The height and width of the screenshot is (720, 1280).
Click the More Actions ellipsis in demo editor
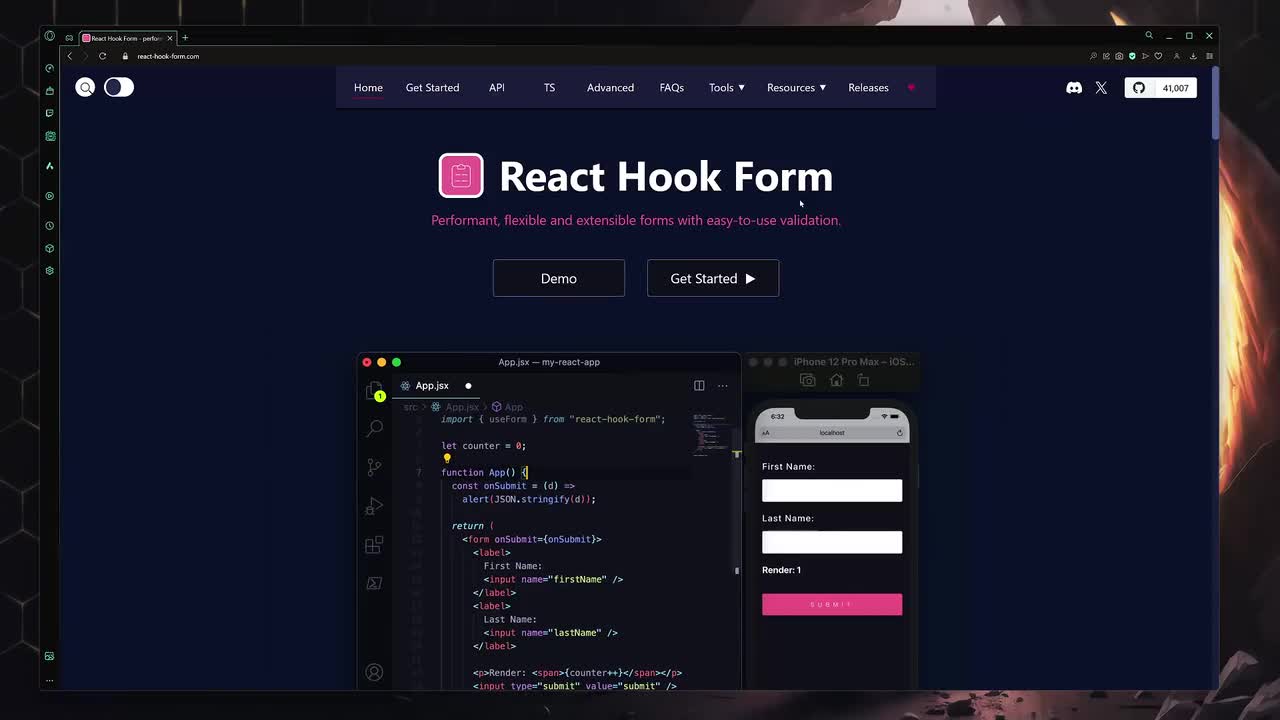pos(722,385)
